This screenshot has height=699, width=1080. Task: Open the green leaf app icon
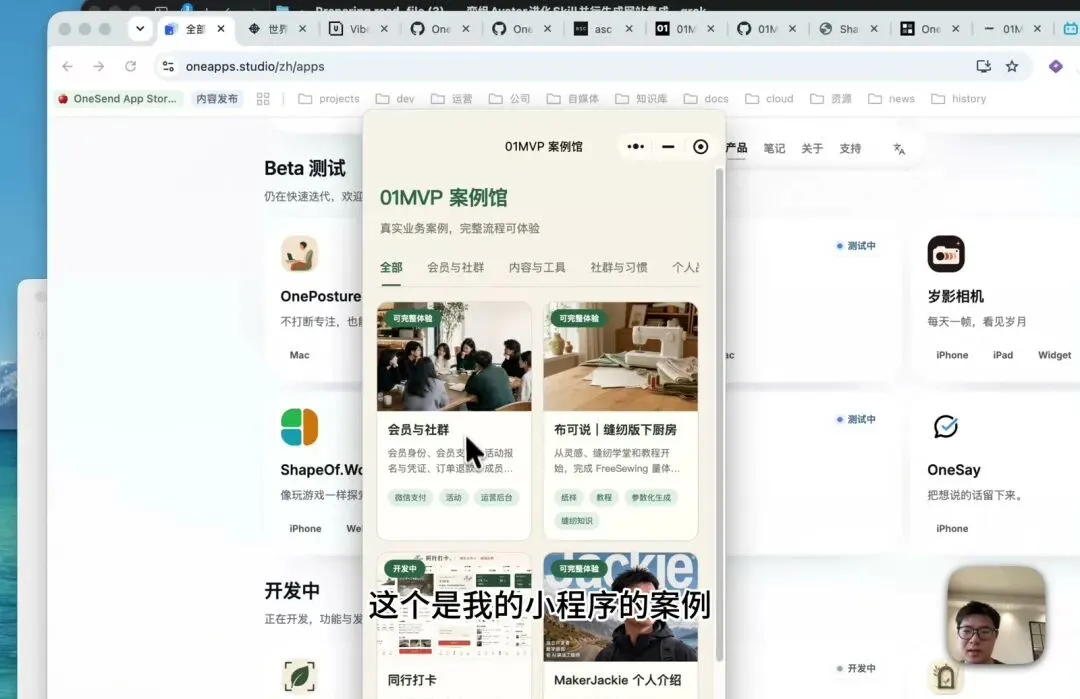point(299,676)
